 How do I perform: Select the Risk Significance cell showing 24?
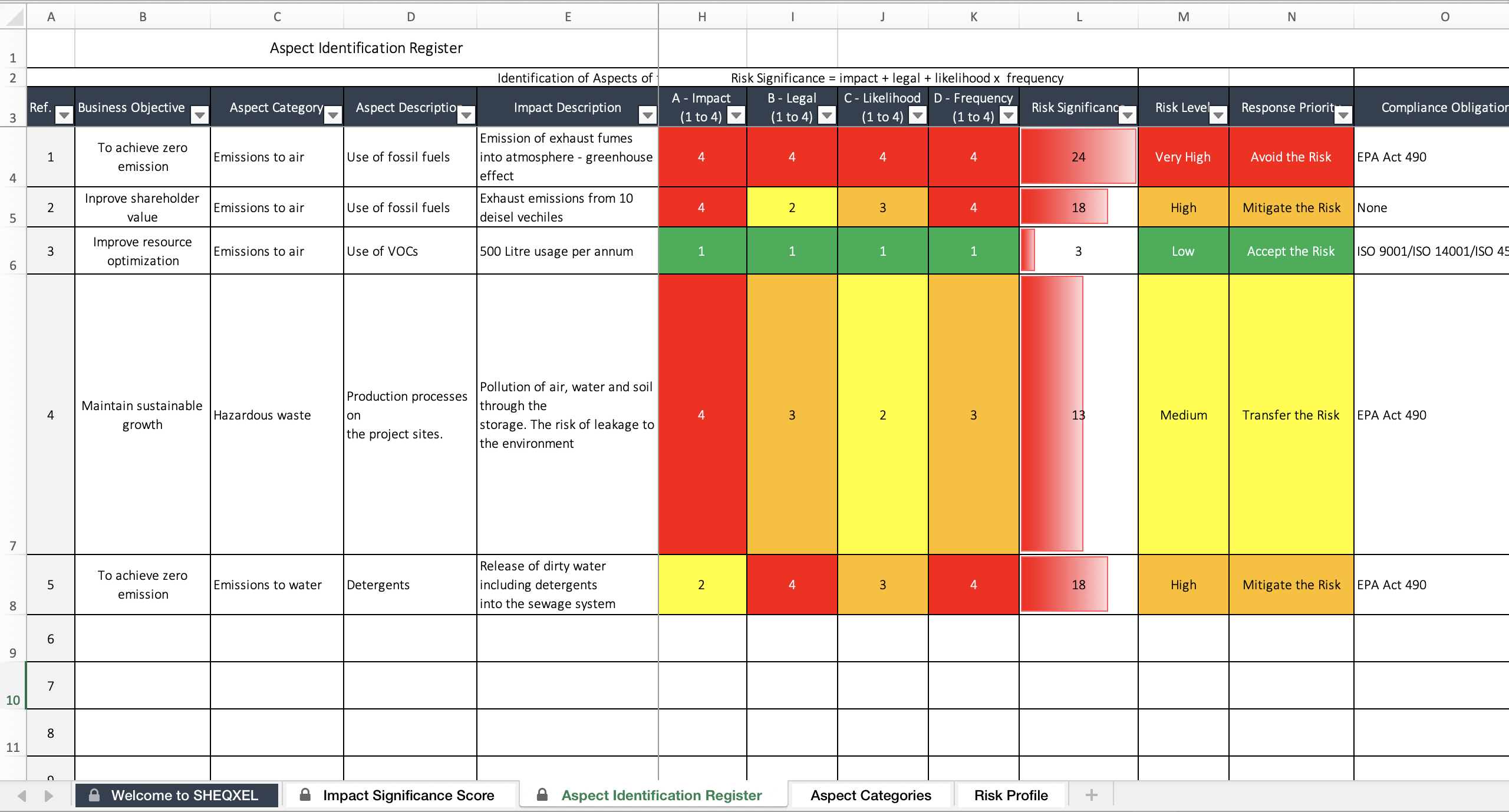point(1078,157)
